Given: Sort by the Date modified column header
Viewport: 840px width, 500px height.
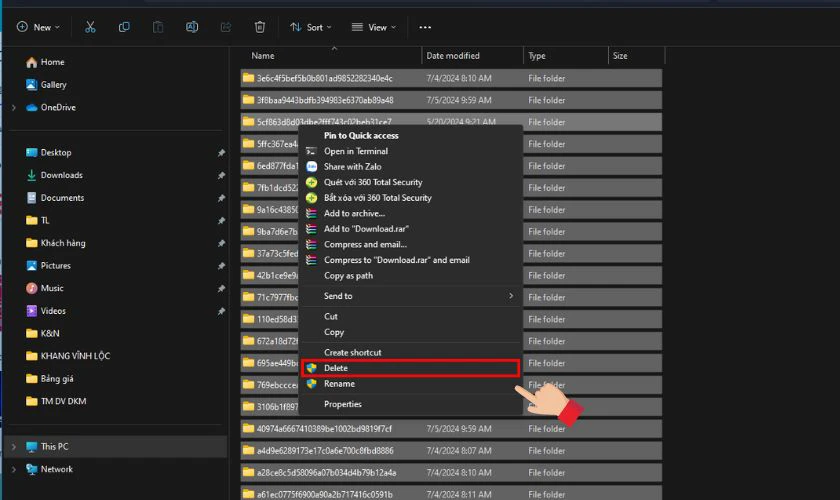Looking at the screenshot, I should [452, 56].
